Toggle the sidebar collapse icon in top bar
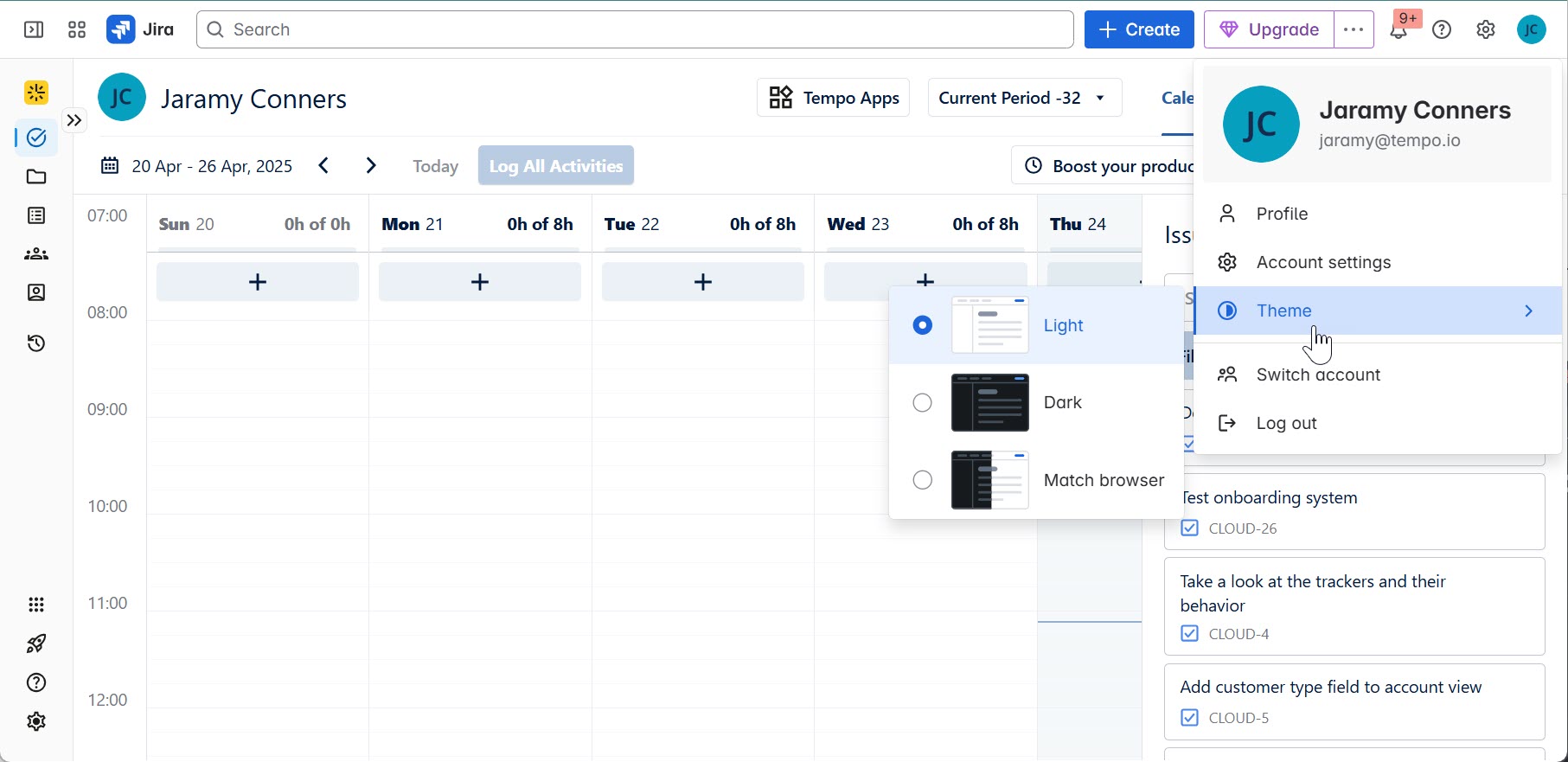The image size is (1568, 762). coord(34,30)
